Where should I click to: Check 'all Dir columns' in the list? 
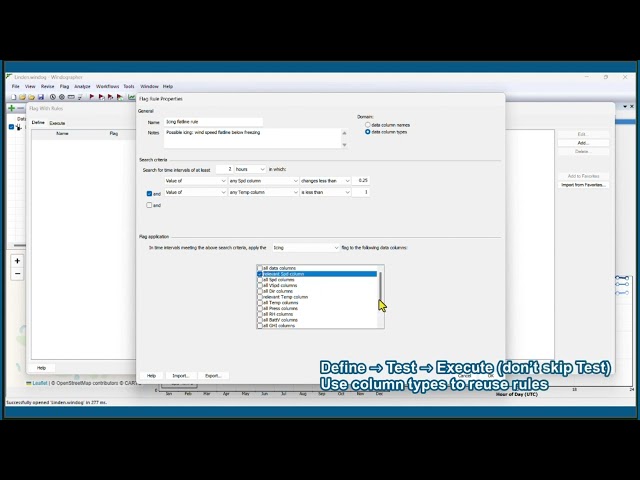(x=260, y=291)
